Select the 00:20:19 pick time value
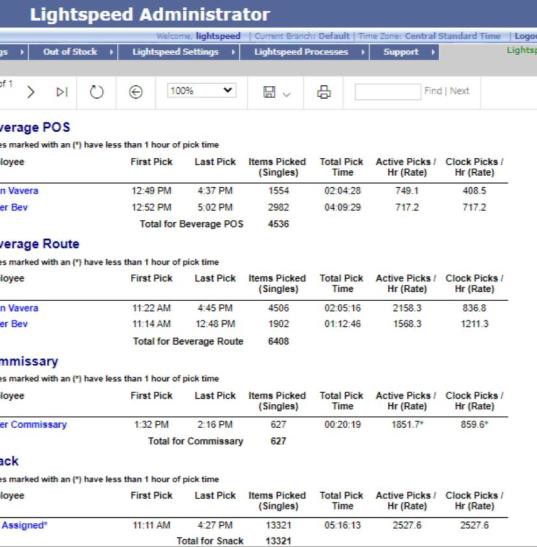This screenshot has width=537, height=547. [x=343, y=425]
